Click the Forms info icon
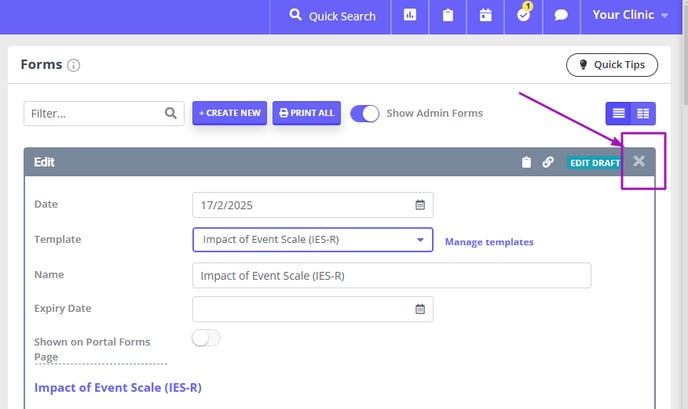 point(73,65)
